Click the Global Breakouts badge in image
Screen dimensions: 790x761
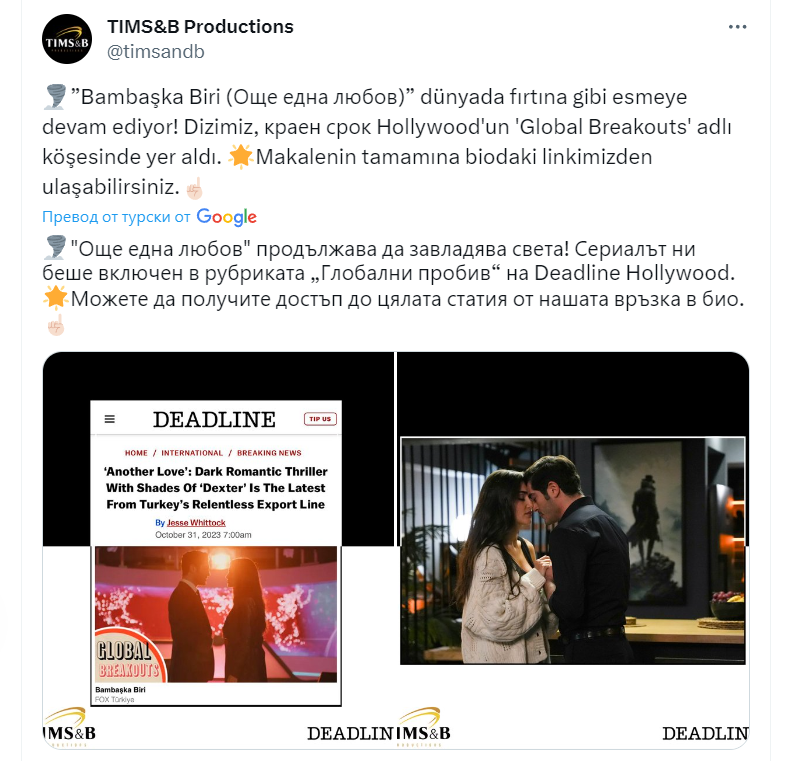point(128,657)
